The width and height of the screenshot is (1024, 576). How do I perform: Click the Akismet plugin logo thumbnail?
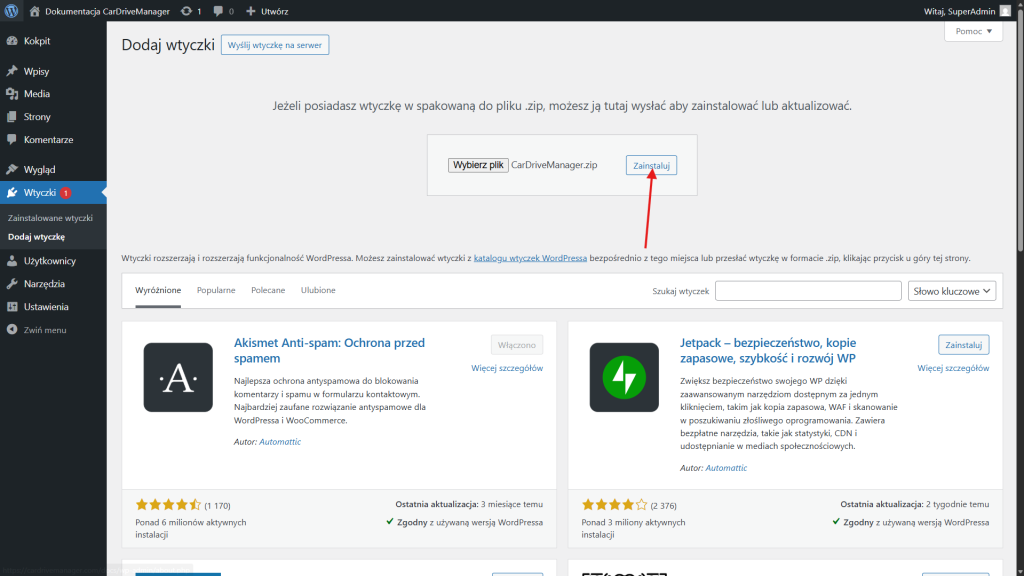click(x=178, y=378)
